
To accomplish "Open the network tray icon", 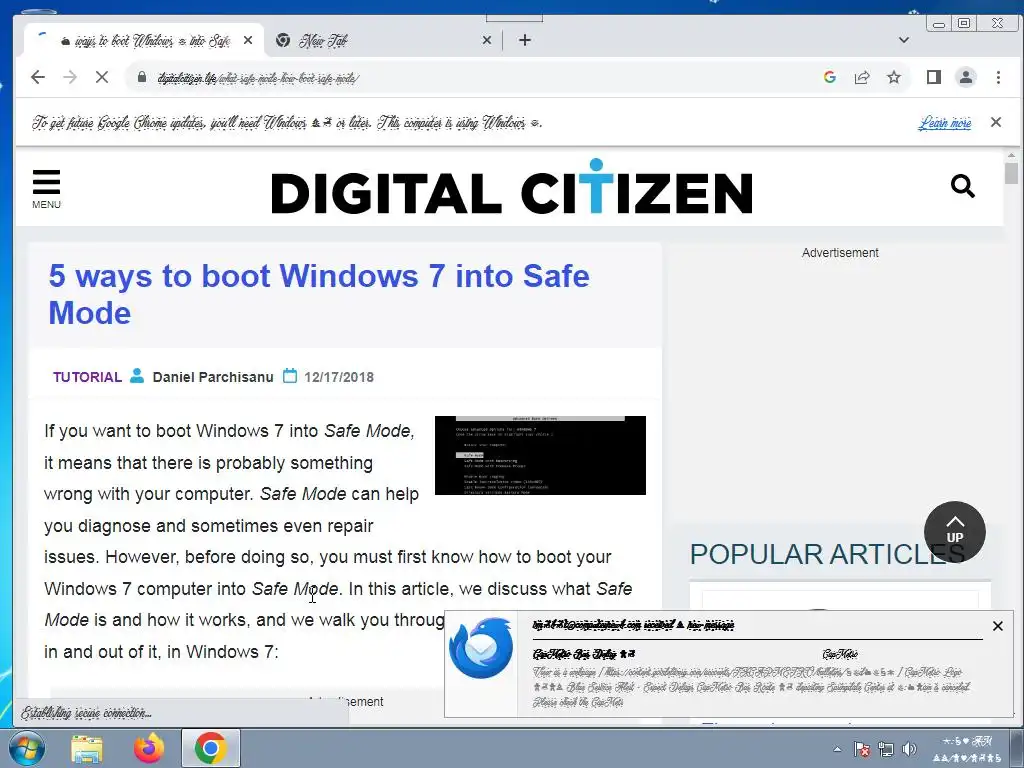I will [886, 749].
